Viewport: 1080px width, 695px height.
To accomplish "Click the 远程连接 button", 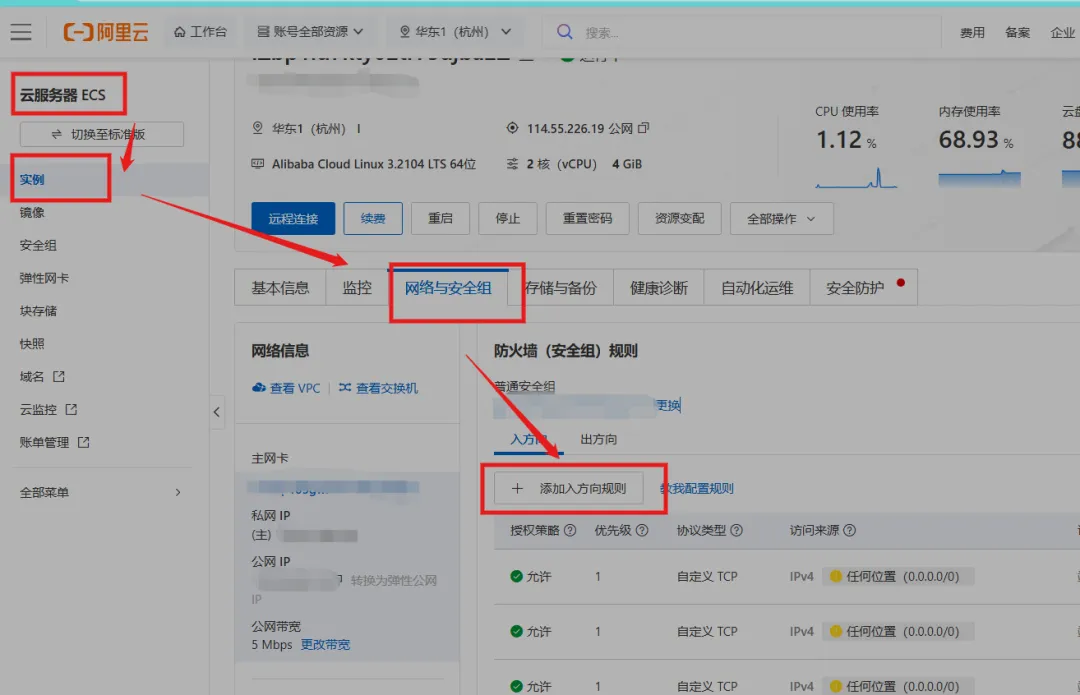I will 295,218.
